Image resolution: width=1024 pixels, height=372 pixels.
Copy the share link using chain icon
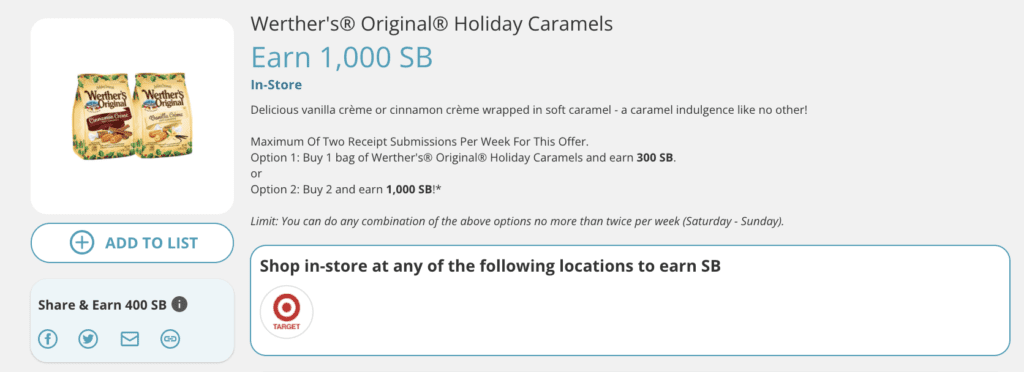pos(170,339)
